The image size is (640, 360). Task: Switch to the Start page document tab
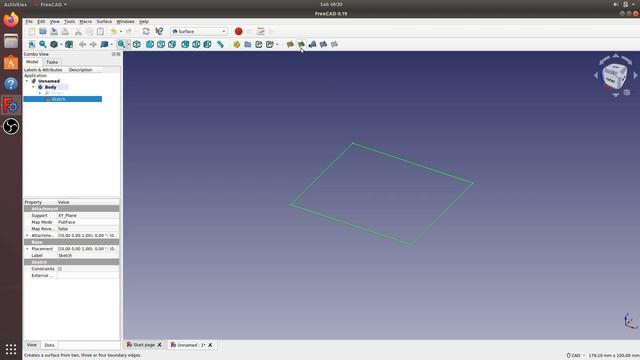point(144,345)
